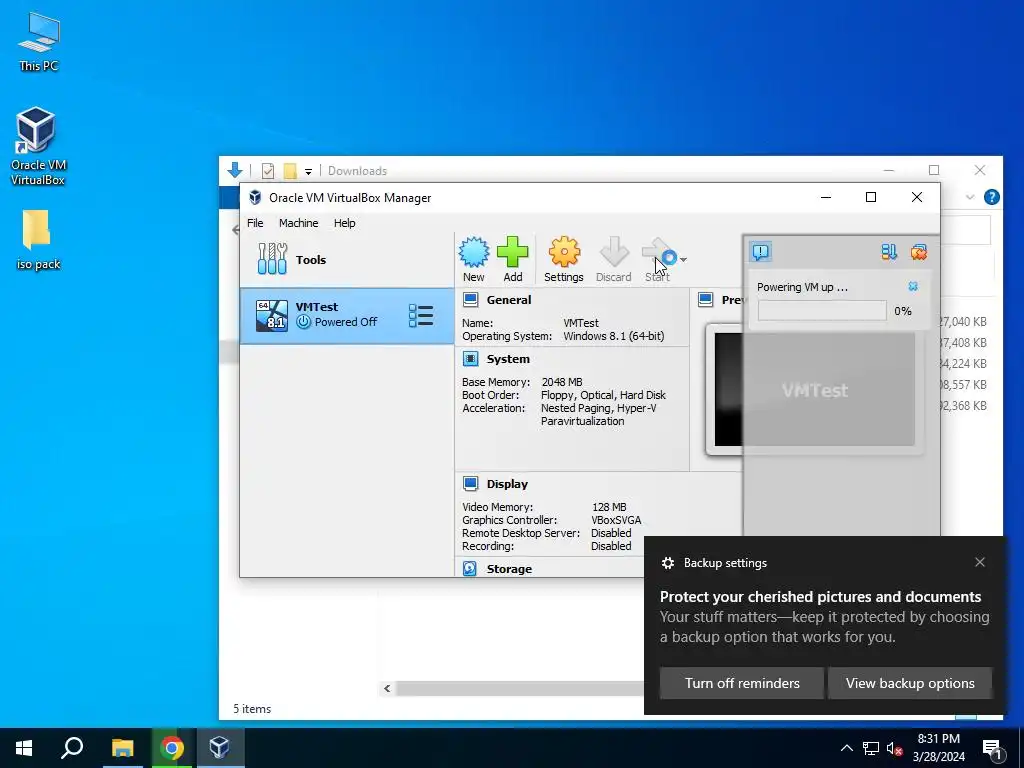
Task: Click the System section header
Action: (x=508, y=359)
